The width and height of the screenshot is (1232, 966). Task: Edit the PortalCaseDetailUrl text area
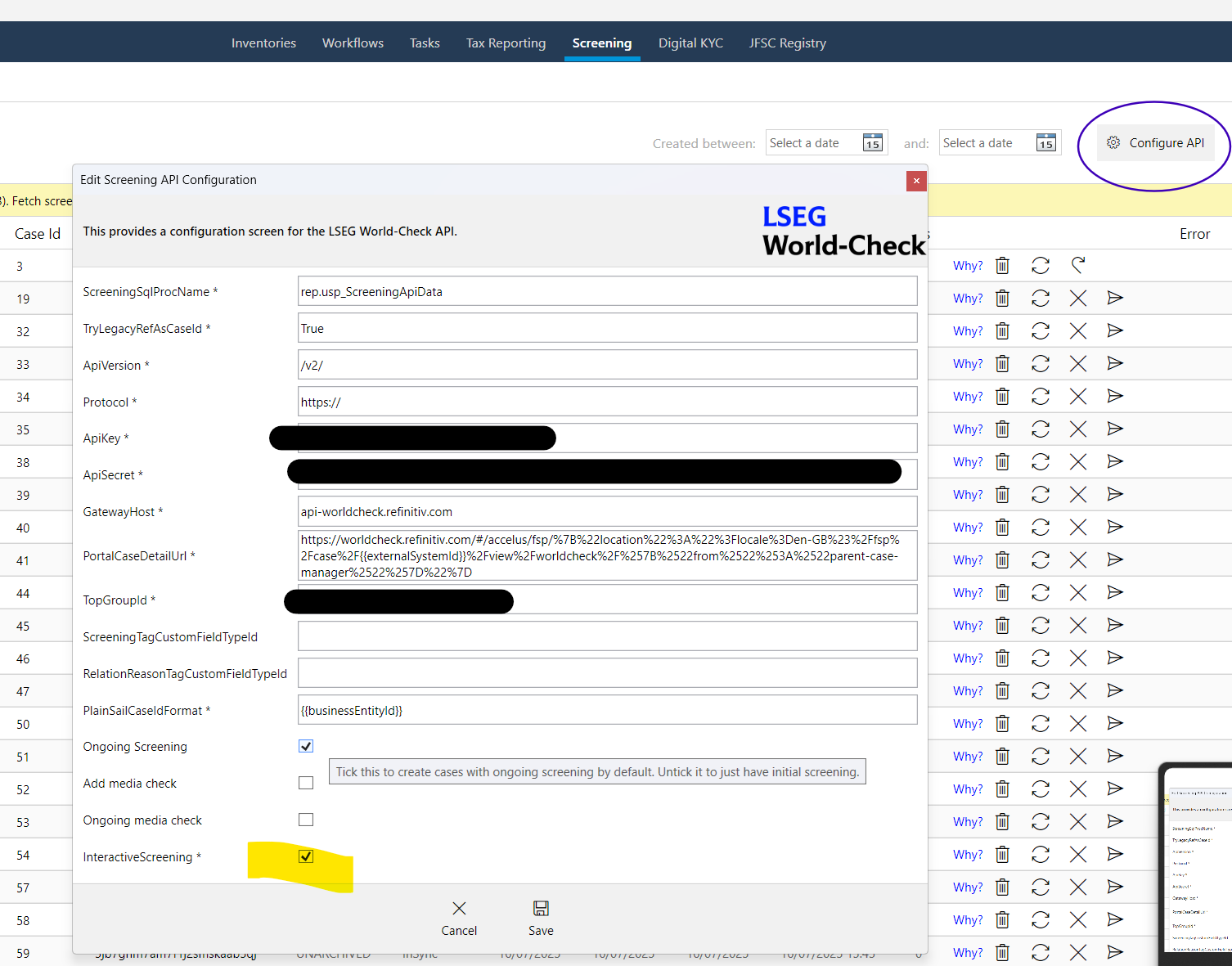point(608,556)
